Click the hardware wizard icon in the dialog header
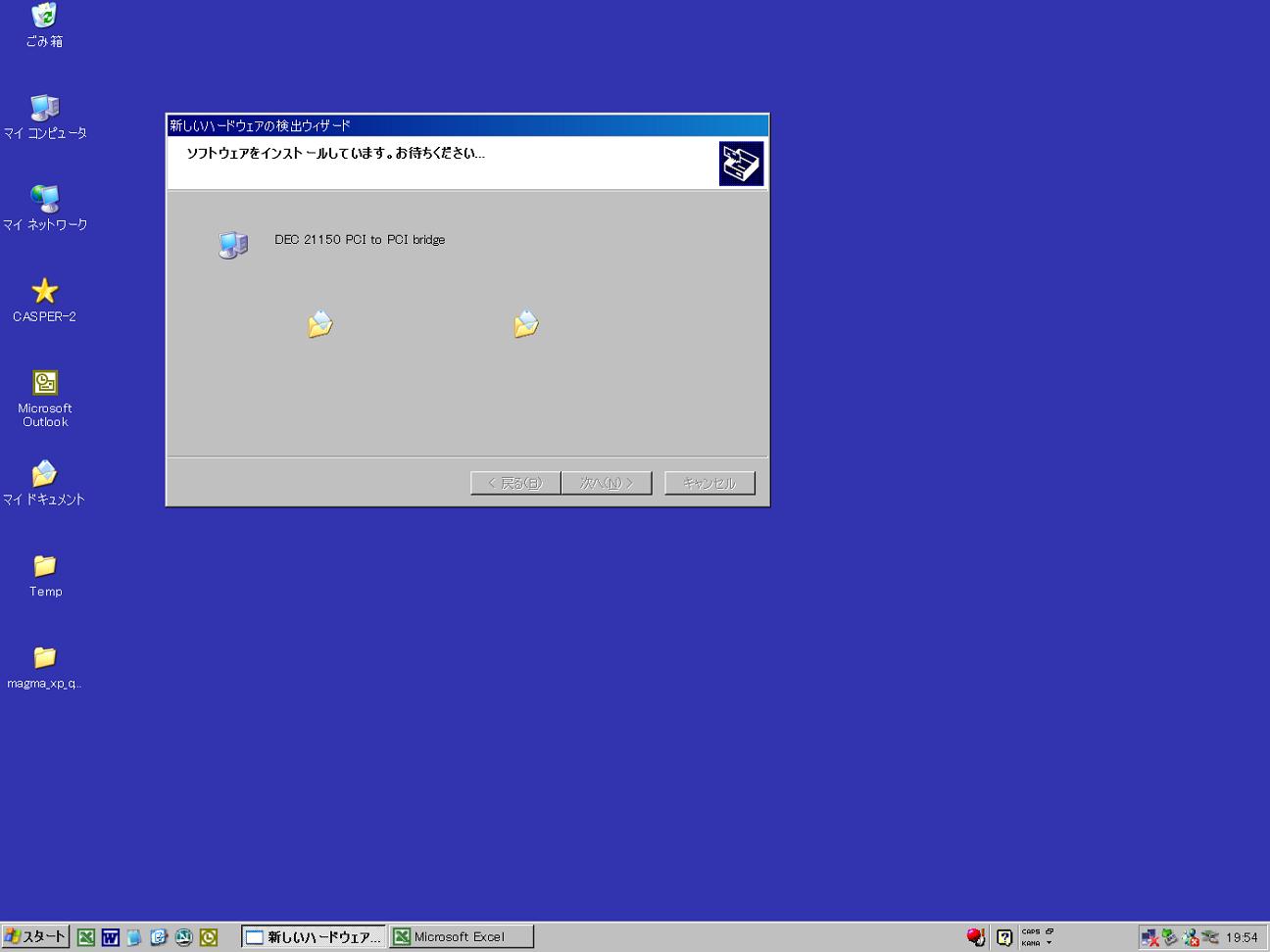This screenshot has width=1270, height=952. pos(741,164)
